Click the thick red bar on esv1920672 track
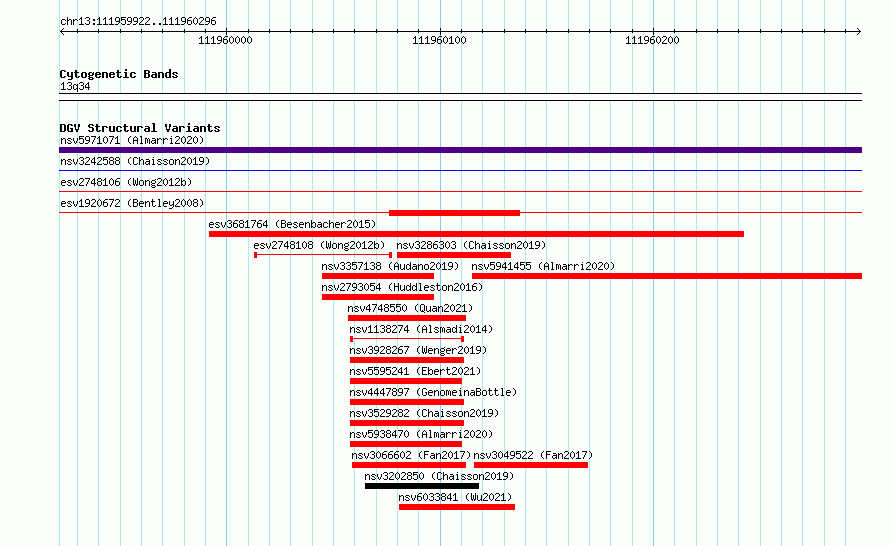Screen dimensions: 890x546 pyautogui.click(x=454, y=213)
